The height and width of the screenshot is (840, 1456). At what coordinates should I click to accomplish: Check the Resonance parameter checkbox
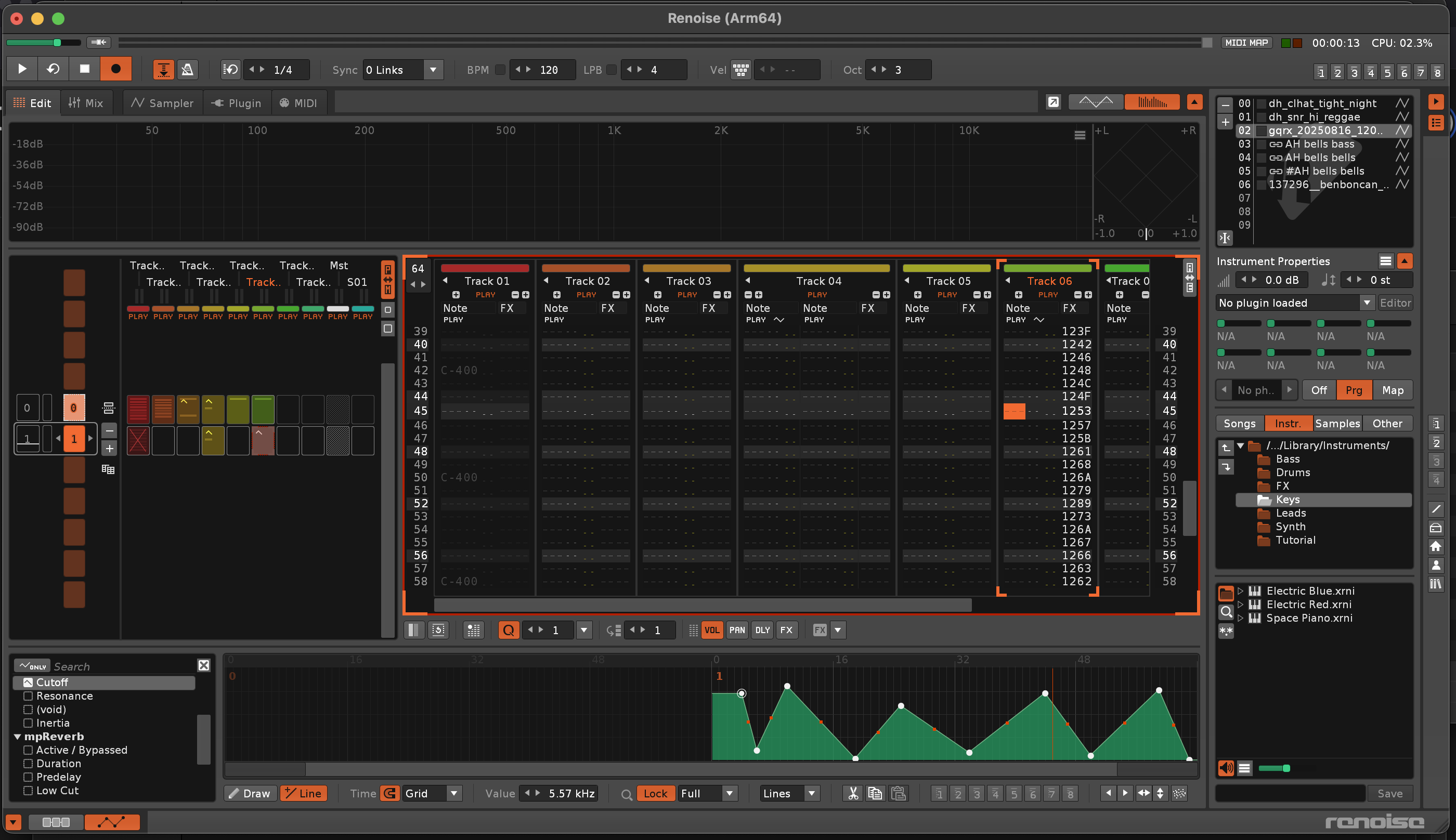[x=28, y=696]
